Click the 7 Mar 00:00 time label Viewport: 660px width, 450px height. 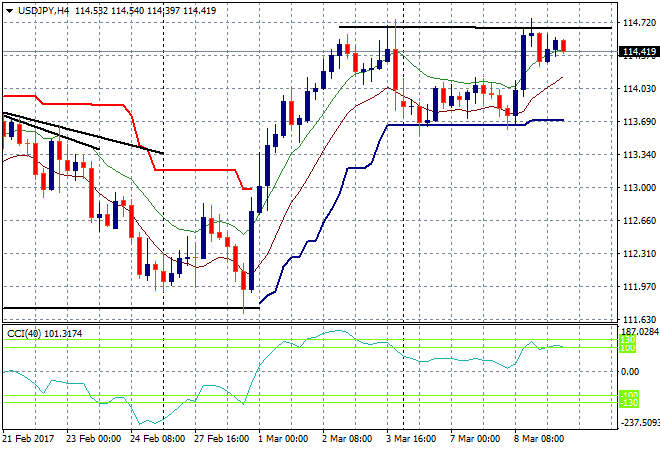475,439
